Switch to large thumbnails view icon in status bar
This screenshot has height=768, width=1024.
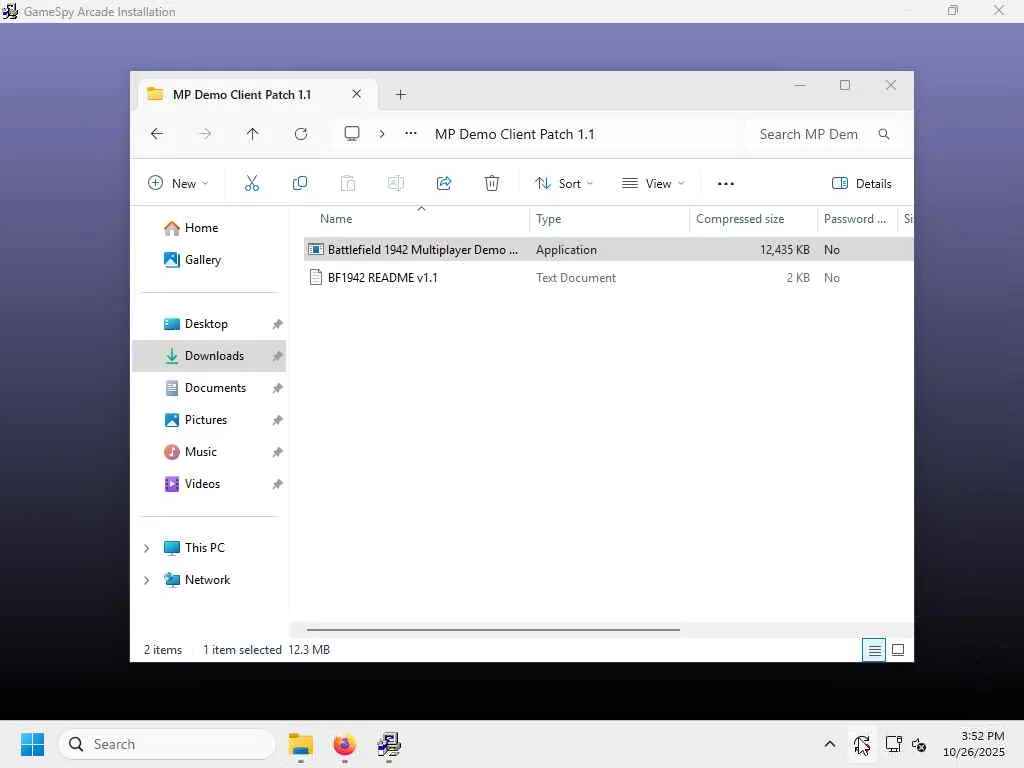tap(898, 650)
